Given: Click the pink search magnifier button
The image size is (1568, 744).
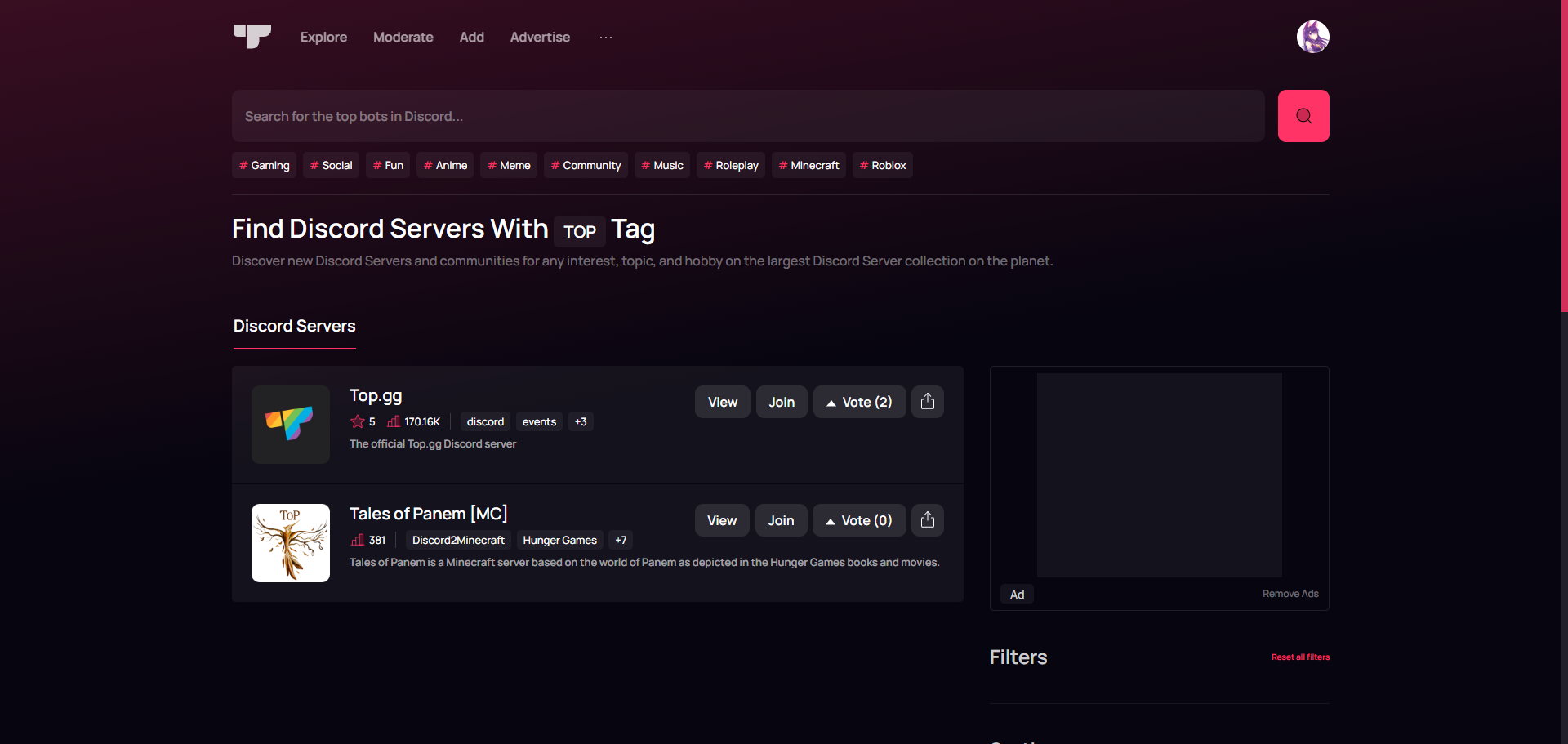Looking at the screenshot, I should tap(1303, 116).
